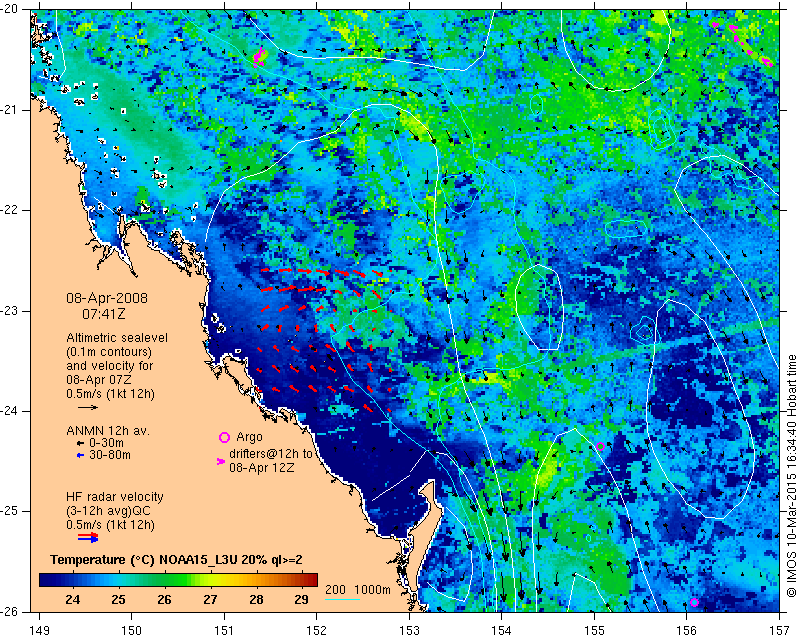The width and height of the screenshot is (800, 640).
Task: Click the date label 08-Apr-2008
Action: pyautogui.click(x=107, y=298)
